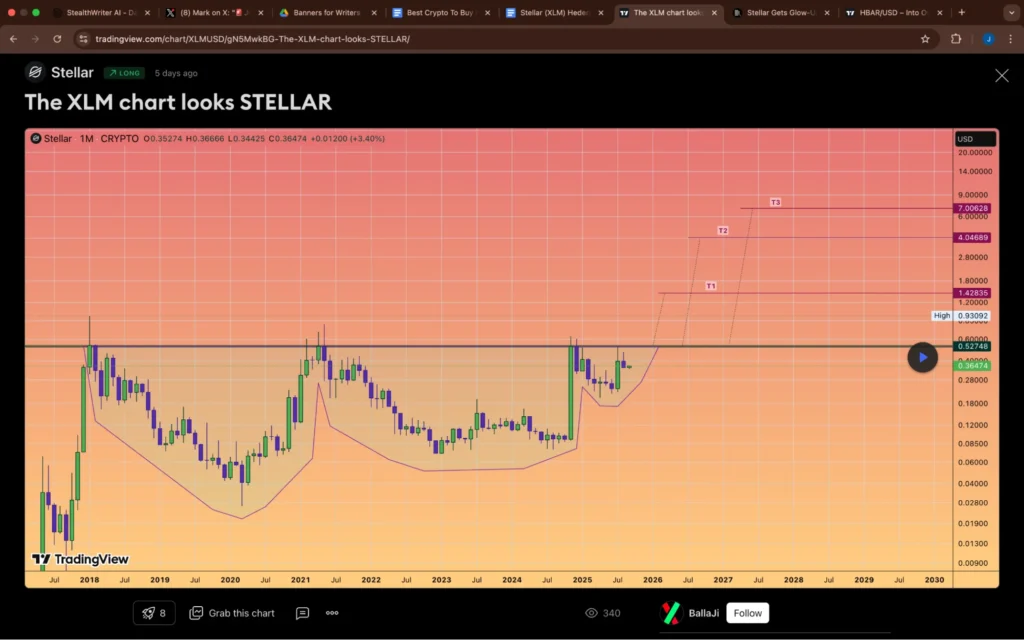The width and height of the screenshot is (1024, 640).
Task: Play the chart with the play button
Action: (922, 357)
